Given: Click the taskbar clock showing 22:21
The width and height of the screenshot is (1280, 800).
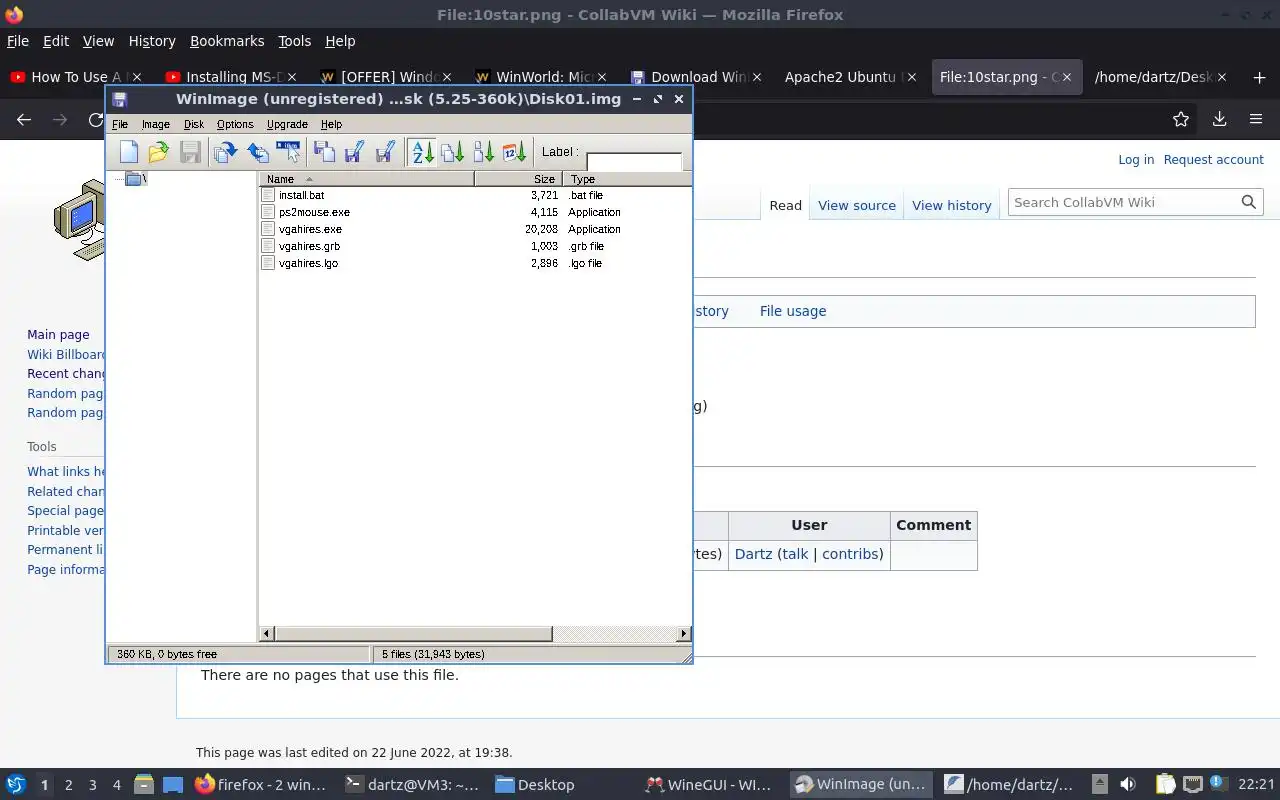Looking at the screenshot, I should coord(1256,785).
